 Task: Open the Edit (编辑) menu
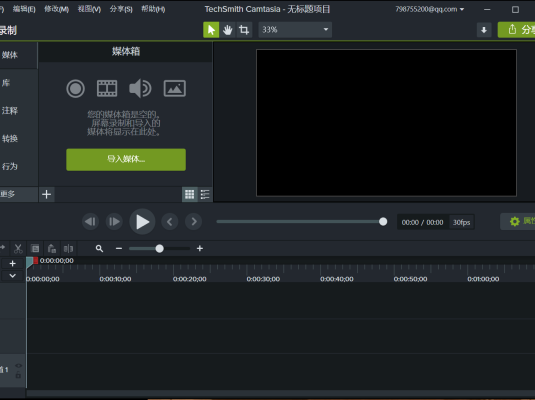(x=24, y=9)
